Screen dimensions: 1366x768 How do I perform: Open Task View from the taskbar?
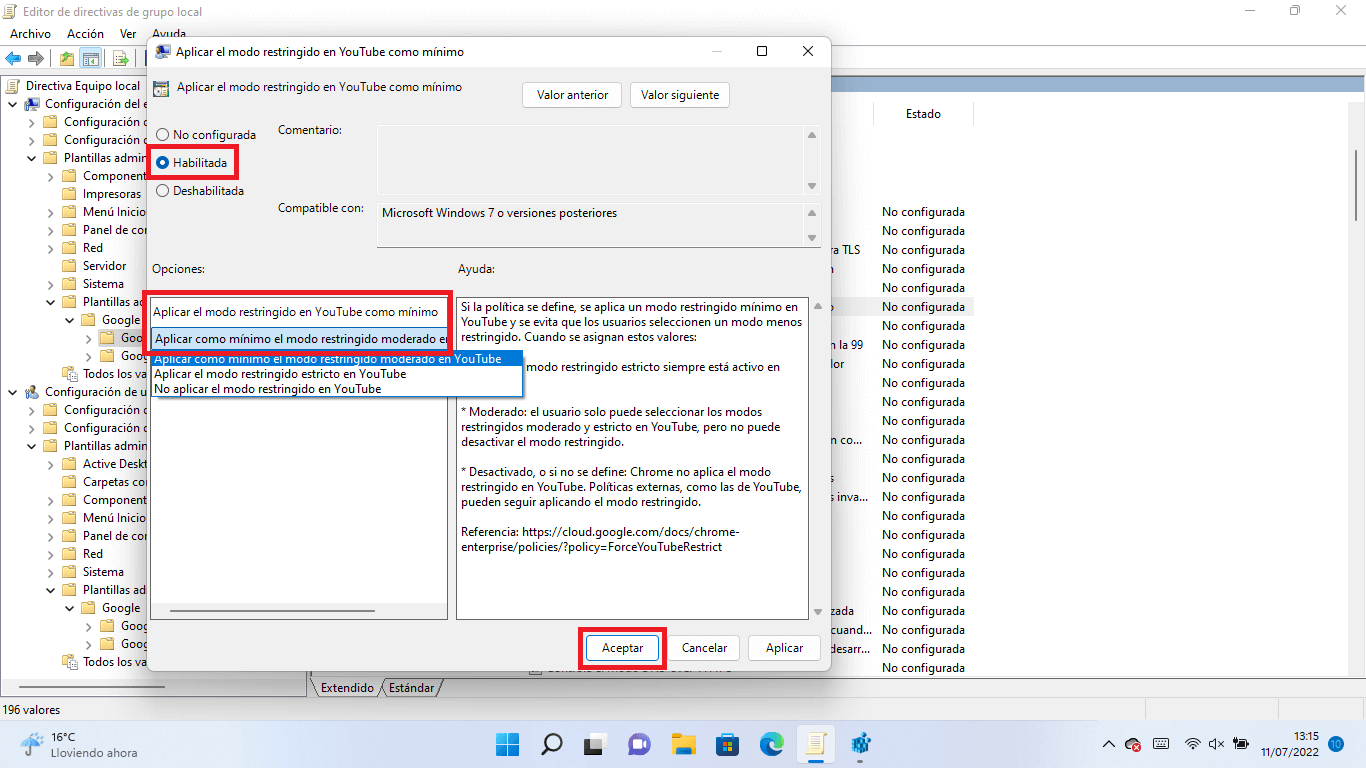click(x=595, y=744)
